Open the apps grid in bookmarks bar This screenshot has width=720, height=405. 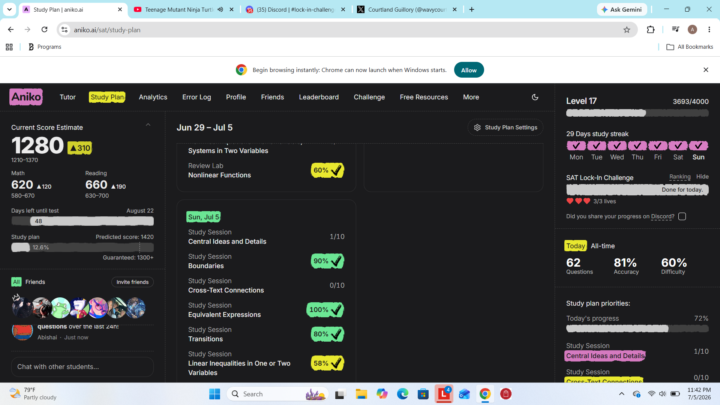[9, 47]
